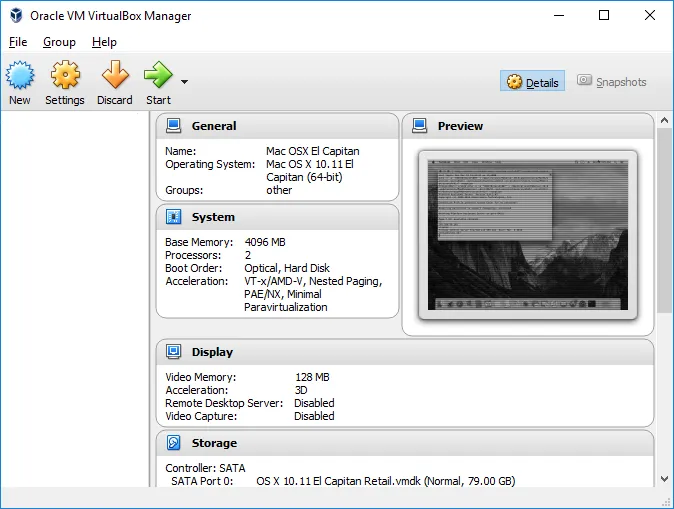Switch to the Details view
The image size is (674, 509).
coord(533,81)
